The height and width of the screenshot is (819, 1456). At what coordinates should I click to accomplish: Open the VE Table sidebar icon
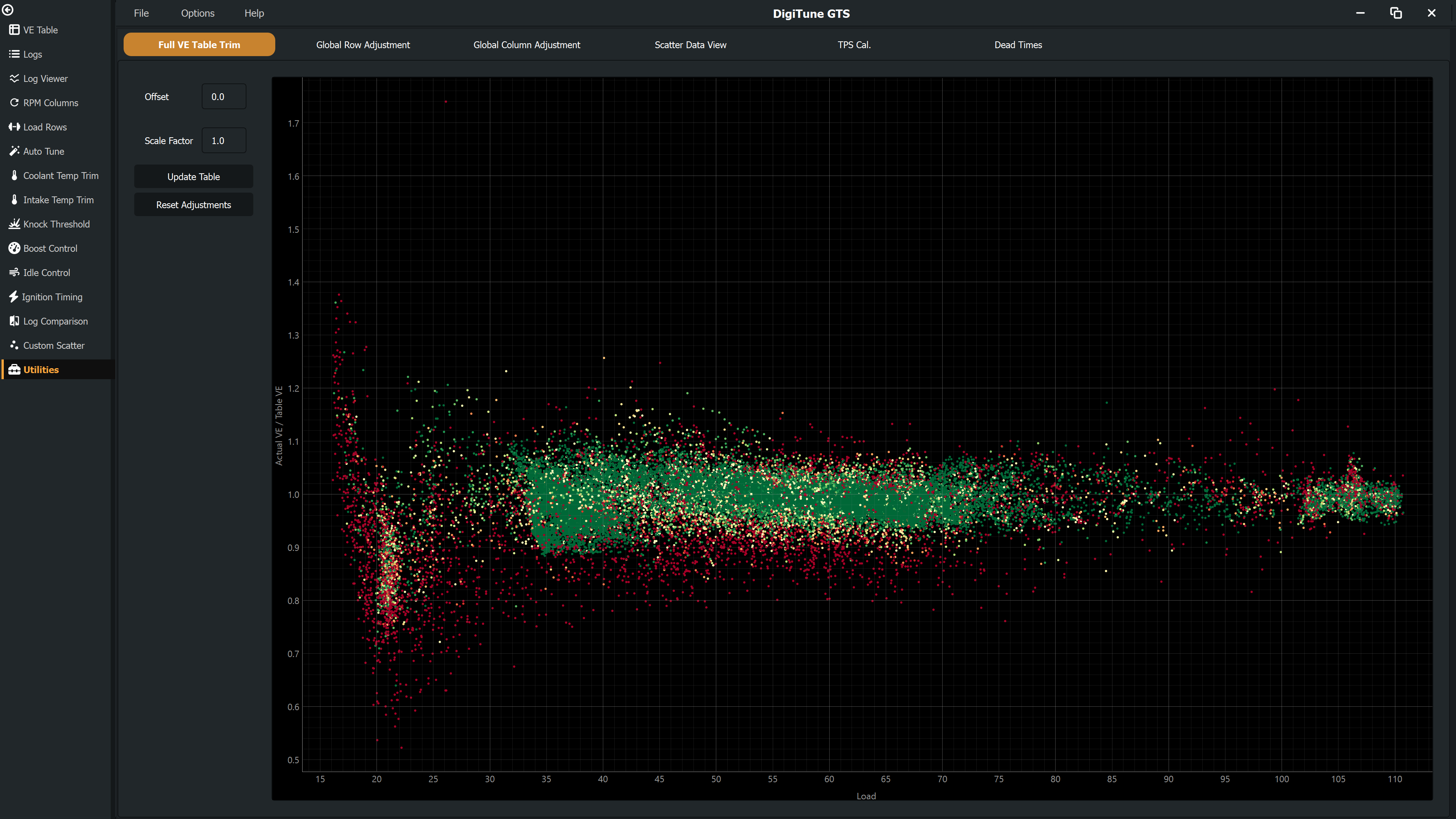pyautogui.click(x=14, y=30)
